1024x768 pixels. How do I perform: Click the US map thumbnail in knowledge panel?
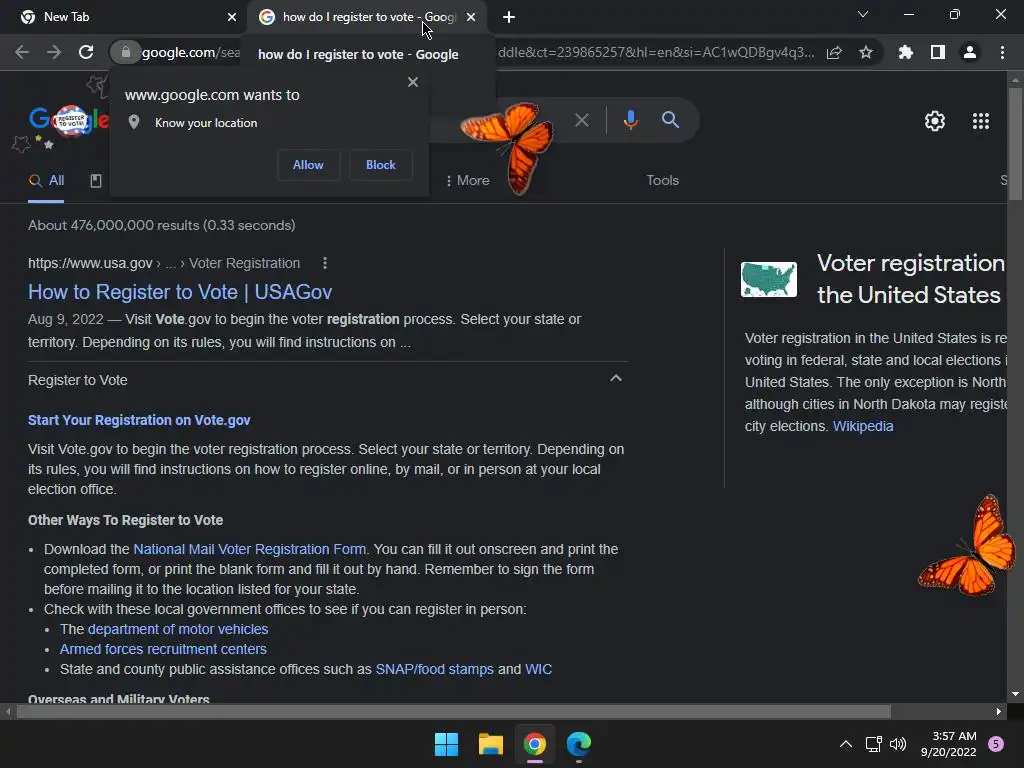(x=769, y=280)
